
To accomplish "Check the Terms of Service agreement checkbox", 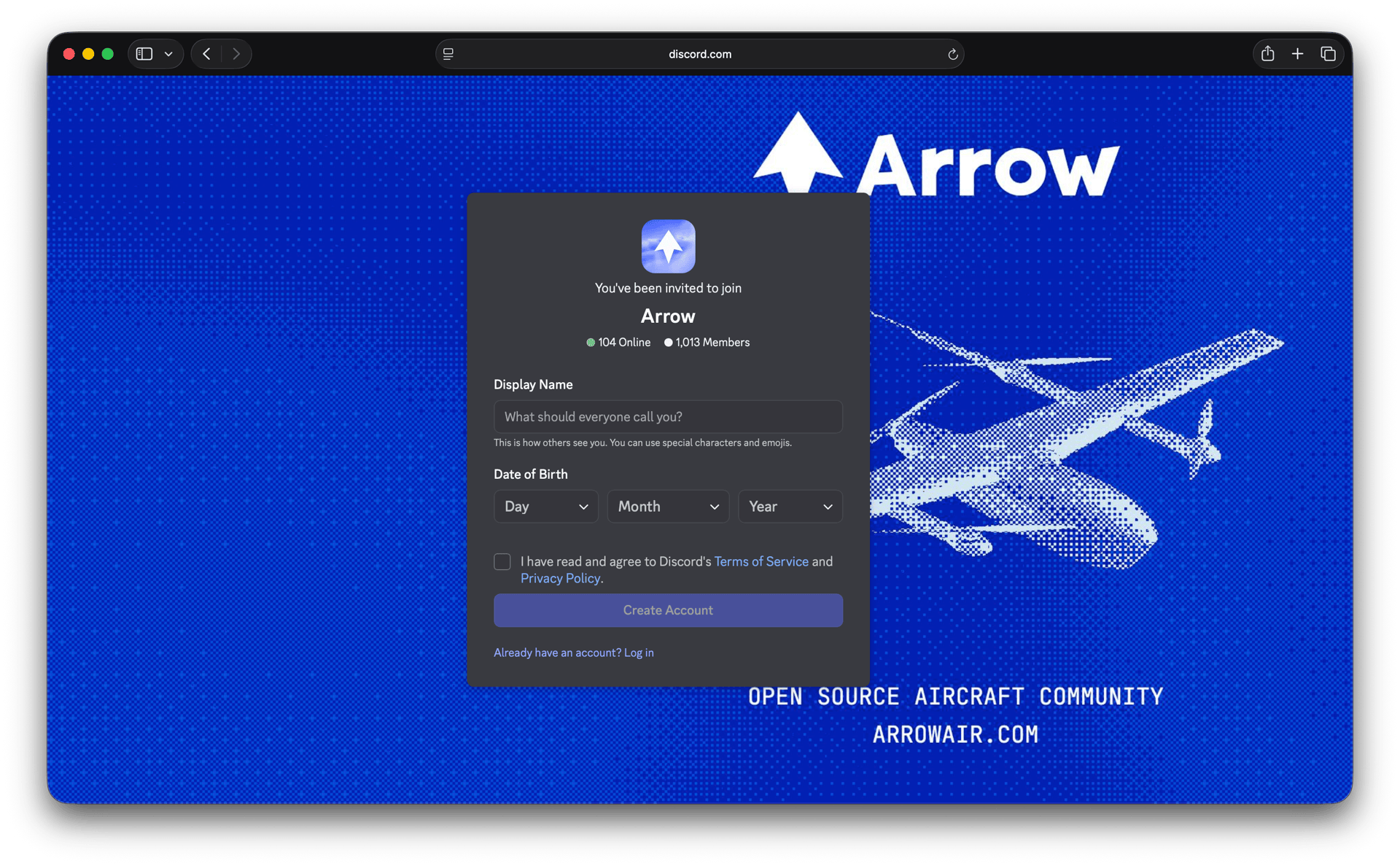I will tap(502, 561).
